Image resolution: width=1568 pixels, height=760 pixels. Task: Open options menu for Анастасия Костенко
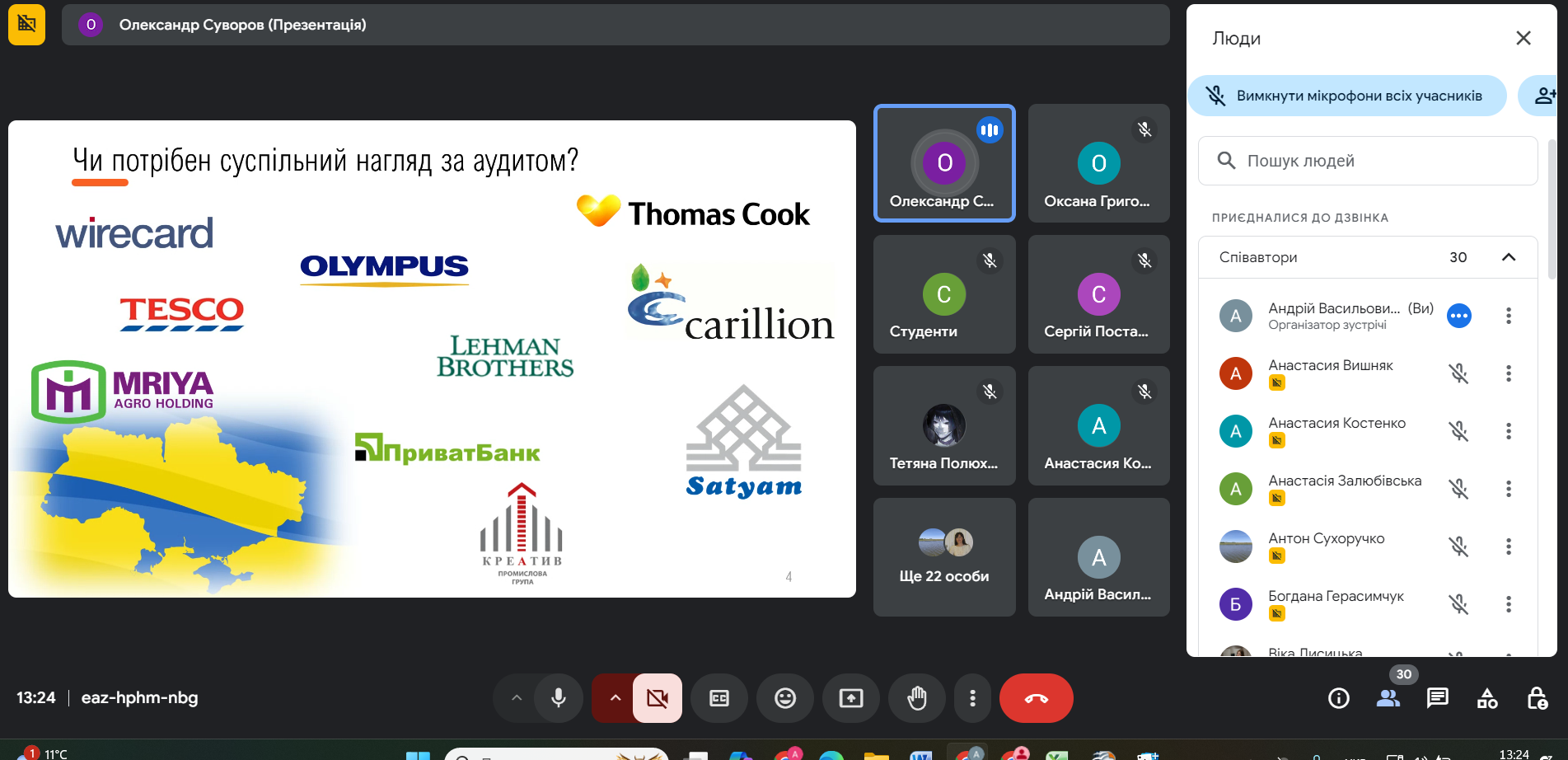(x=1509, y=431)
